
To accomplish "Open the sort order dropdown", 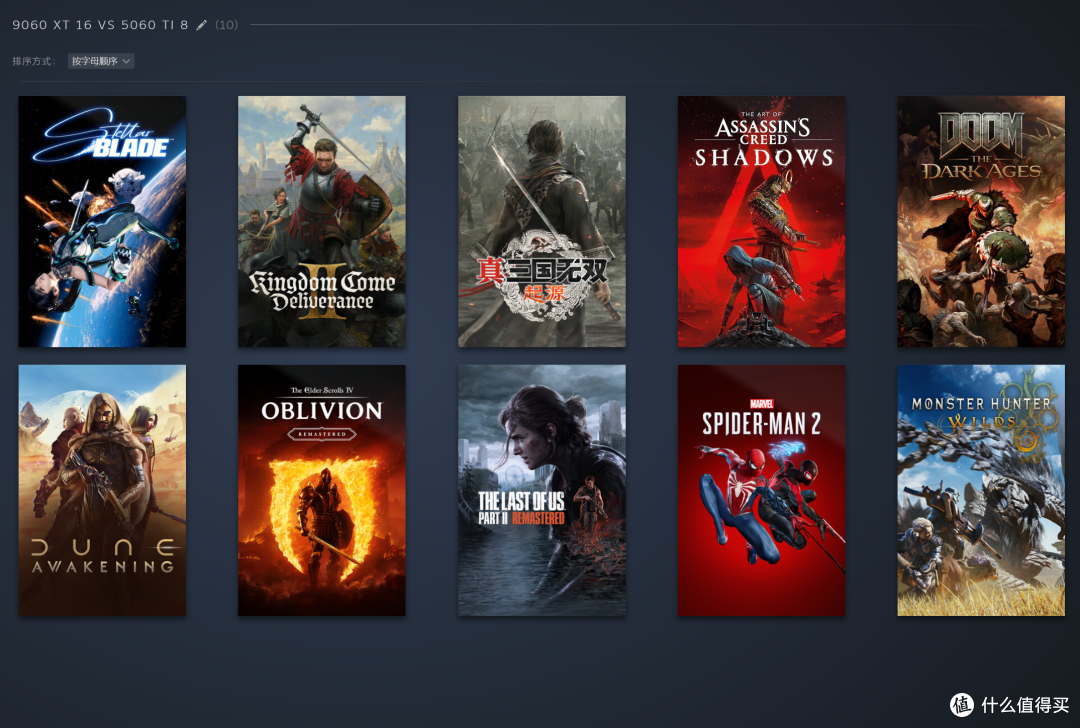I will point(101,61).
